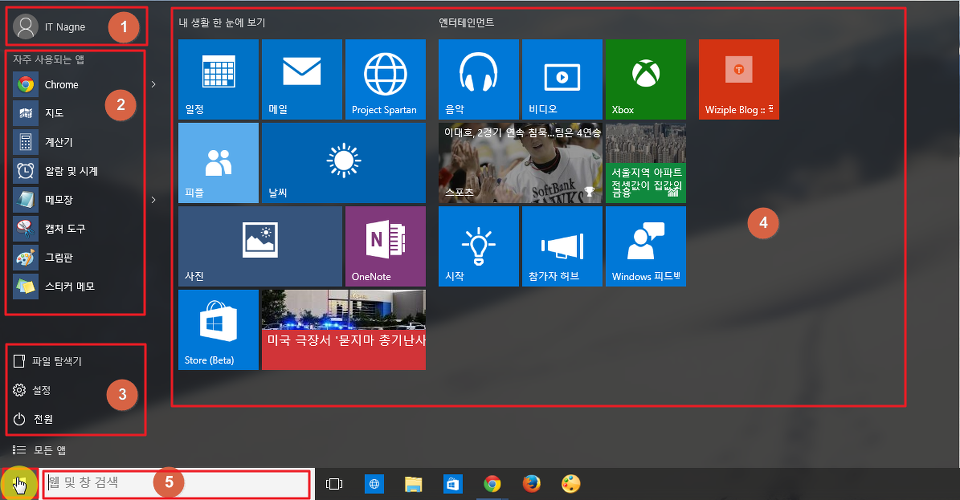
Task: Click the Firefox icon in the taskbar
Action: coord(531,484)
